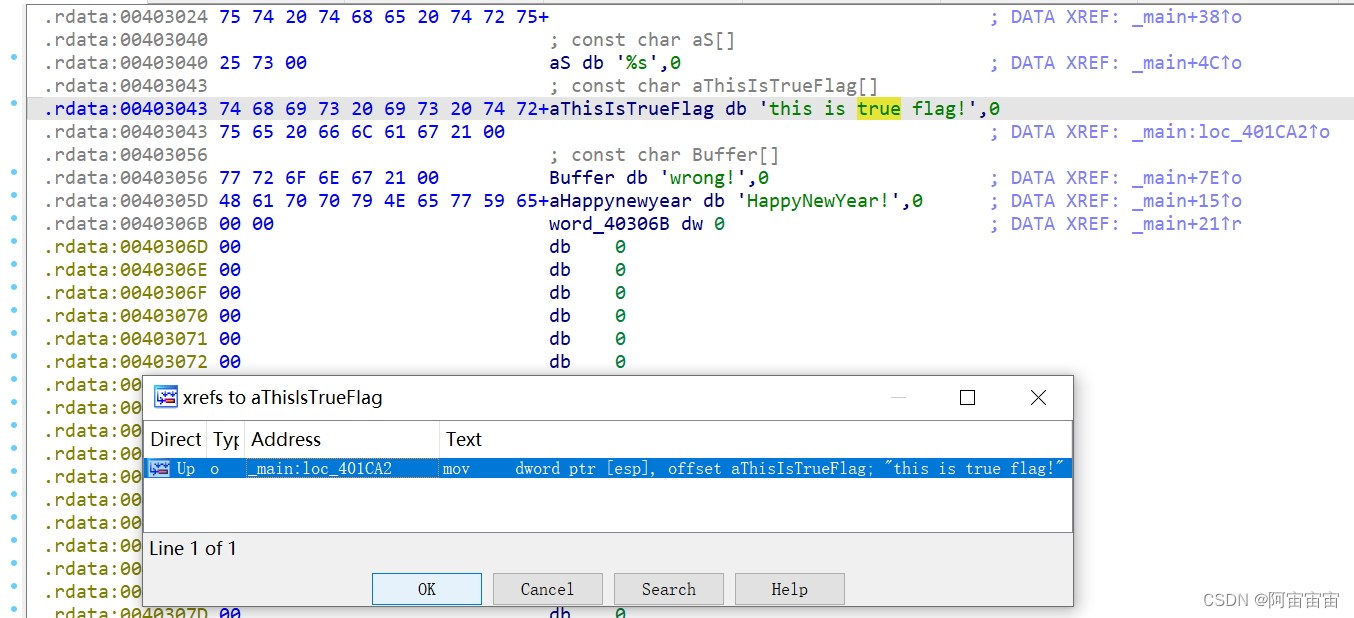Click the xrefs dialog title bar icon
The height and width of the screenshot is (618, 1354).
click(166, 397)
